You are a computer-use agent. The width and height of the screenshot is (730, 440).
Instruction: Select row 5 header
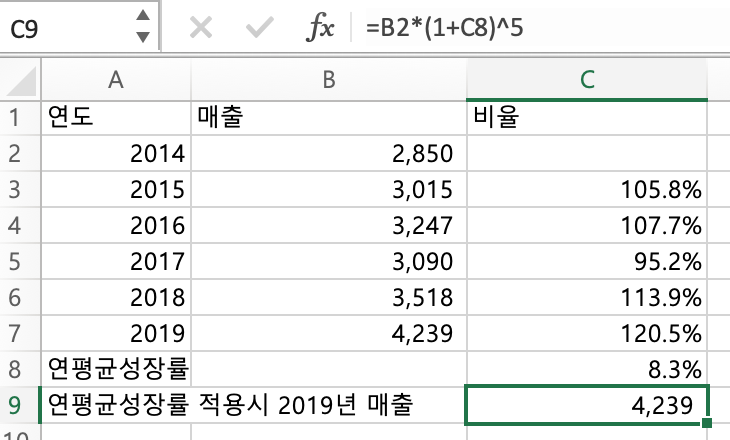(20, 261)
